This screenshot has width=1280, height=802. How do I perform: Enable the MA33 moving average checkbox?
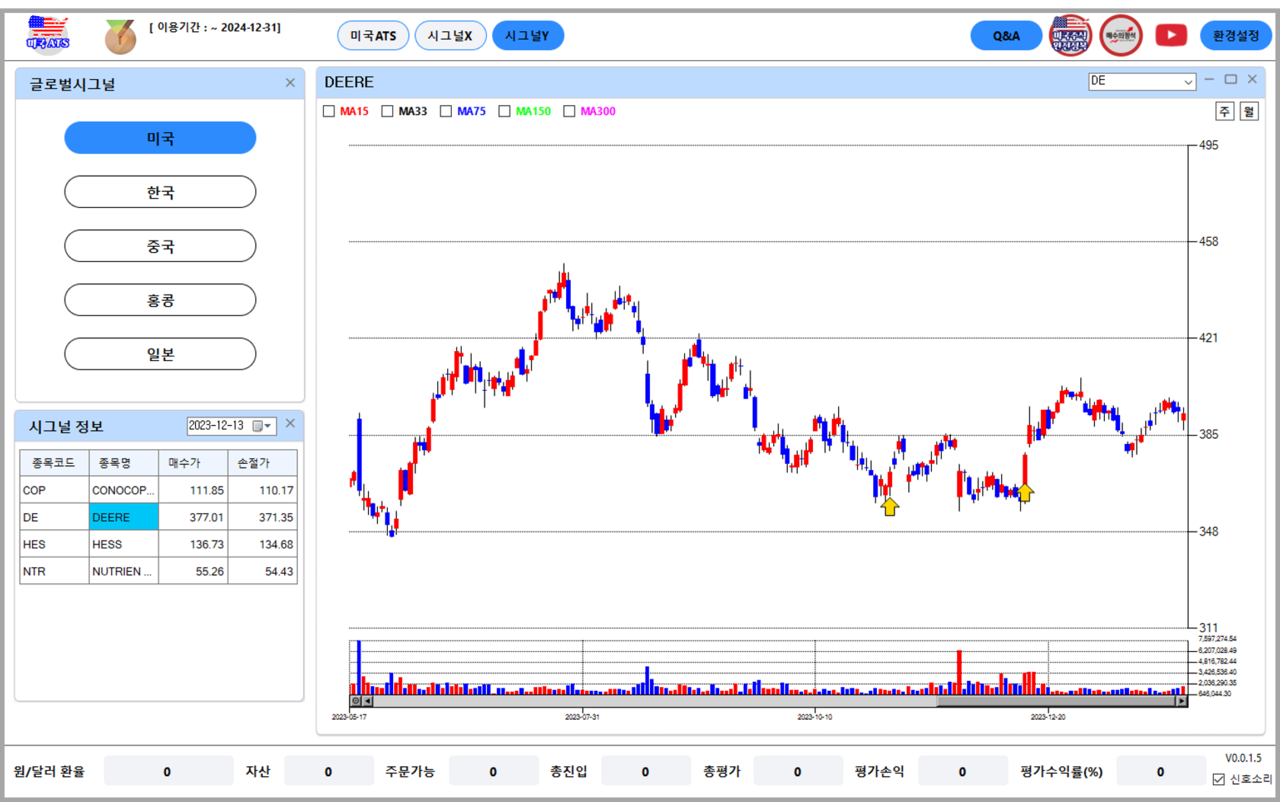coord(388,111)
